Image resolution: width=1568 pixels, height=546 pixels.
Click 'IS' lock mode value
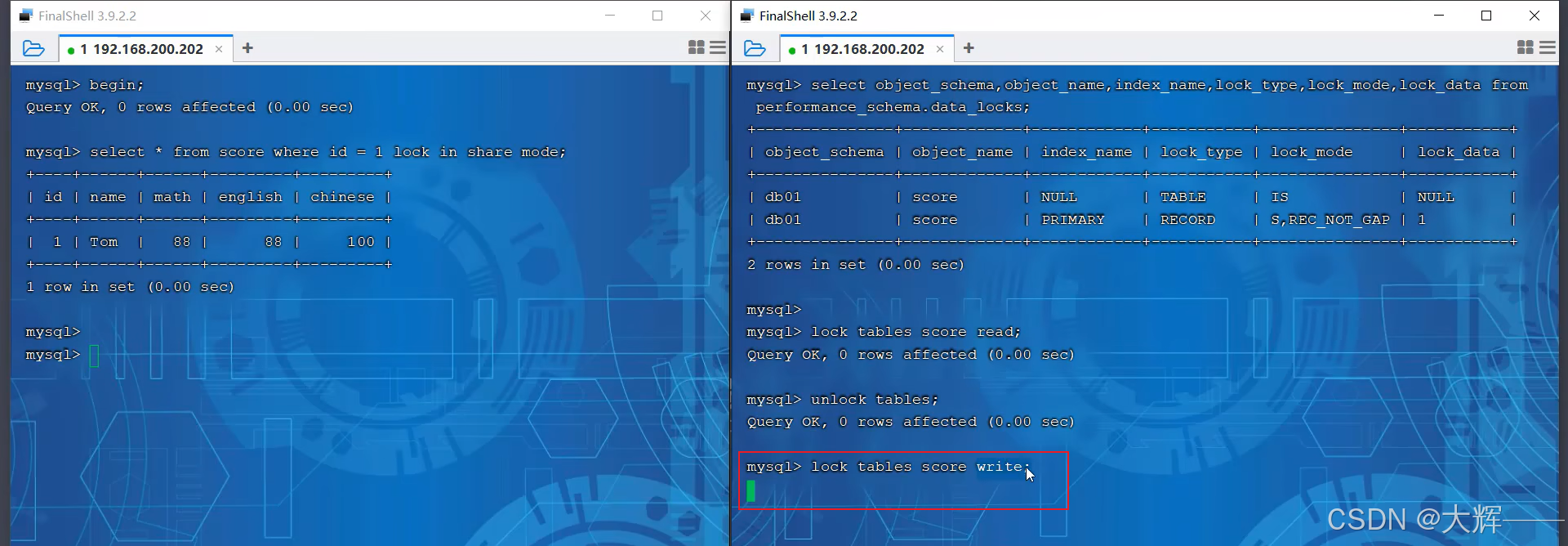tap(1280, 197)
